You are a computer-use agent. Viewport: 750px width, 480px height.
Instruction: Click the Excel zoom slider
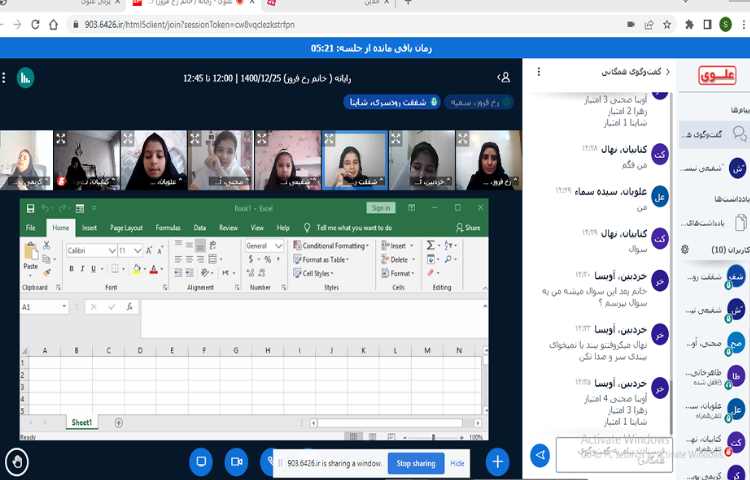coord(433,436)
